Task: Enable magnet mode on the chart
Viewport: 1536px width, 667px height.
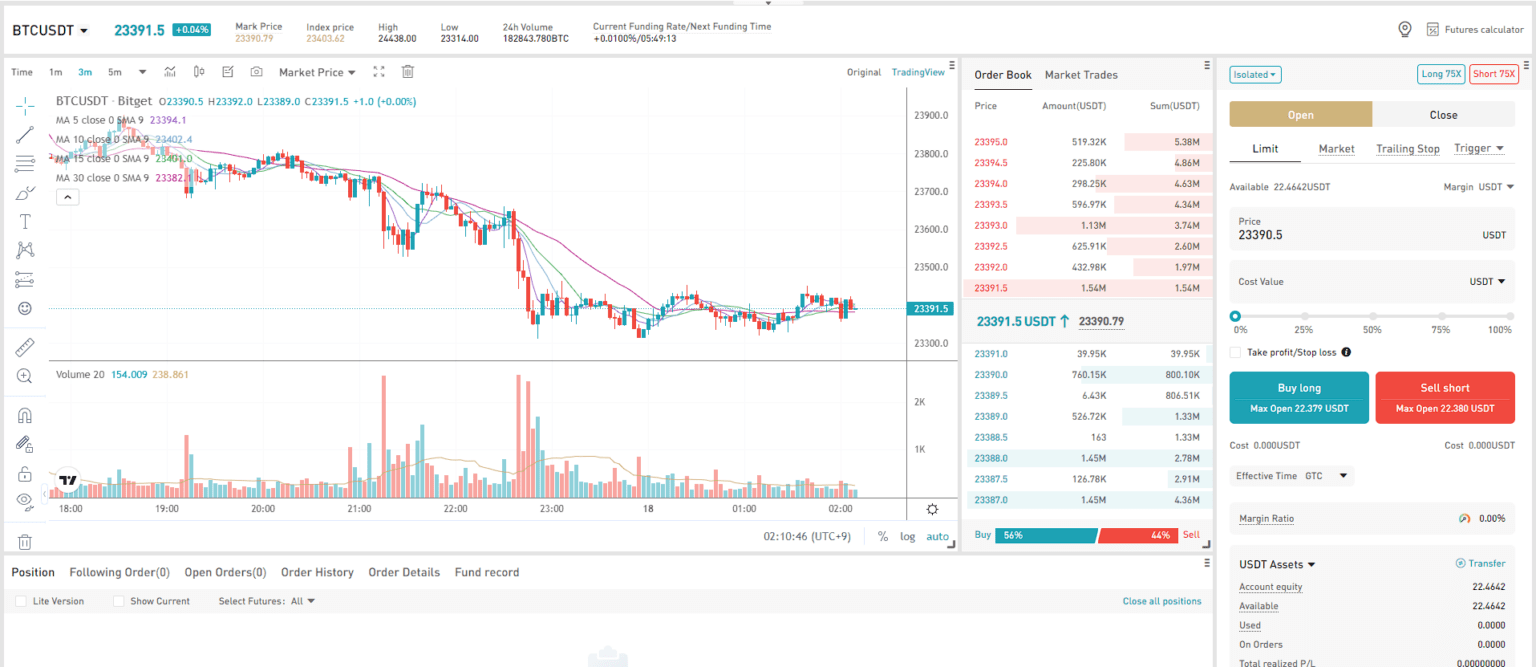Action: click(x=25, y=414)
